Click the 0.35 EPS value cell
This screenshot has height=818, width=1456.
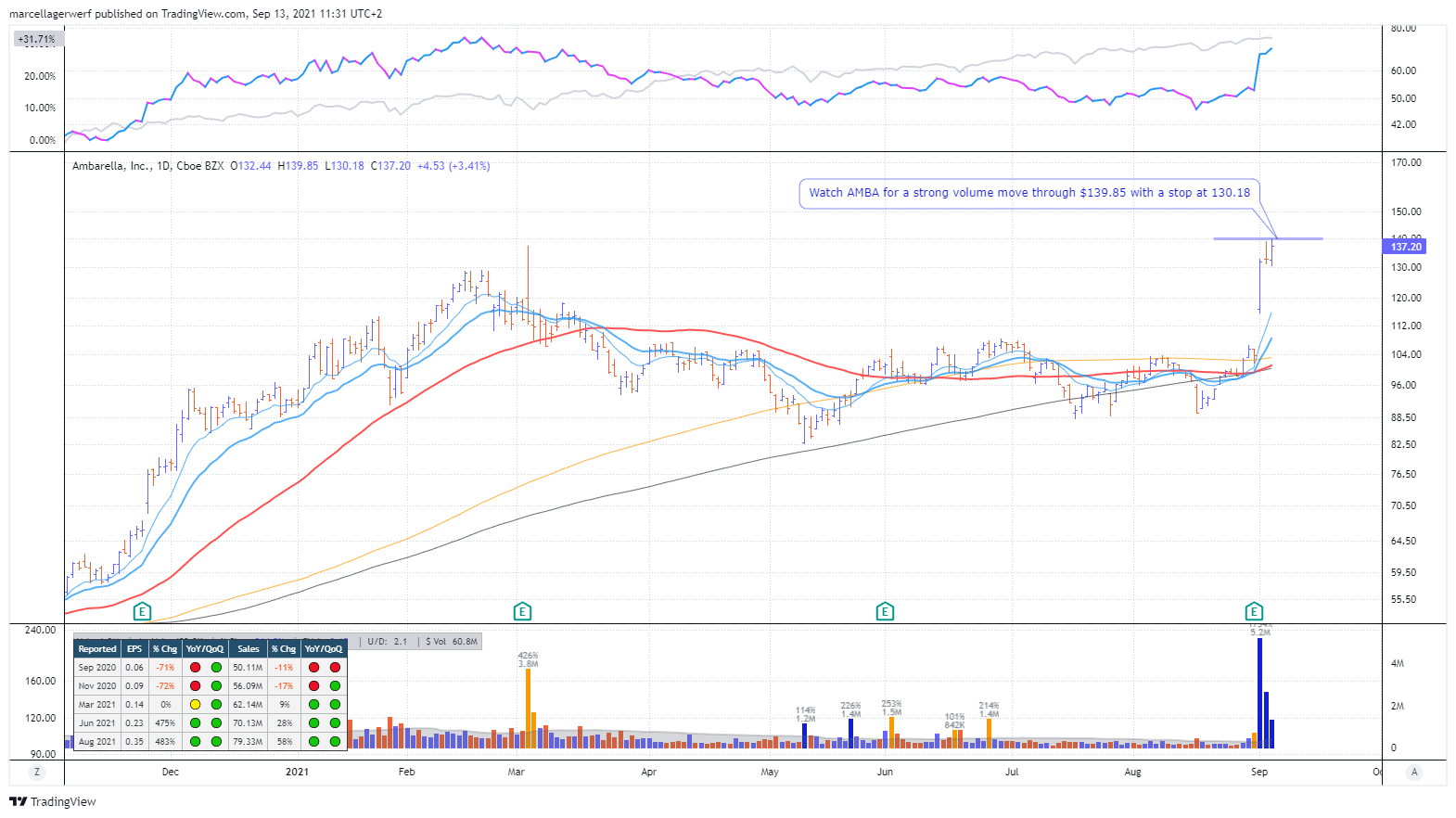(134, 742)
